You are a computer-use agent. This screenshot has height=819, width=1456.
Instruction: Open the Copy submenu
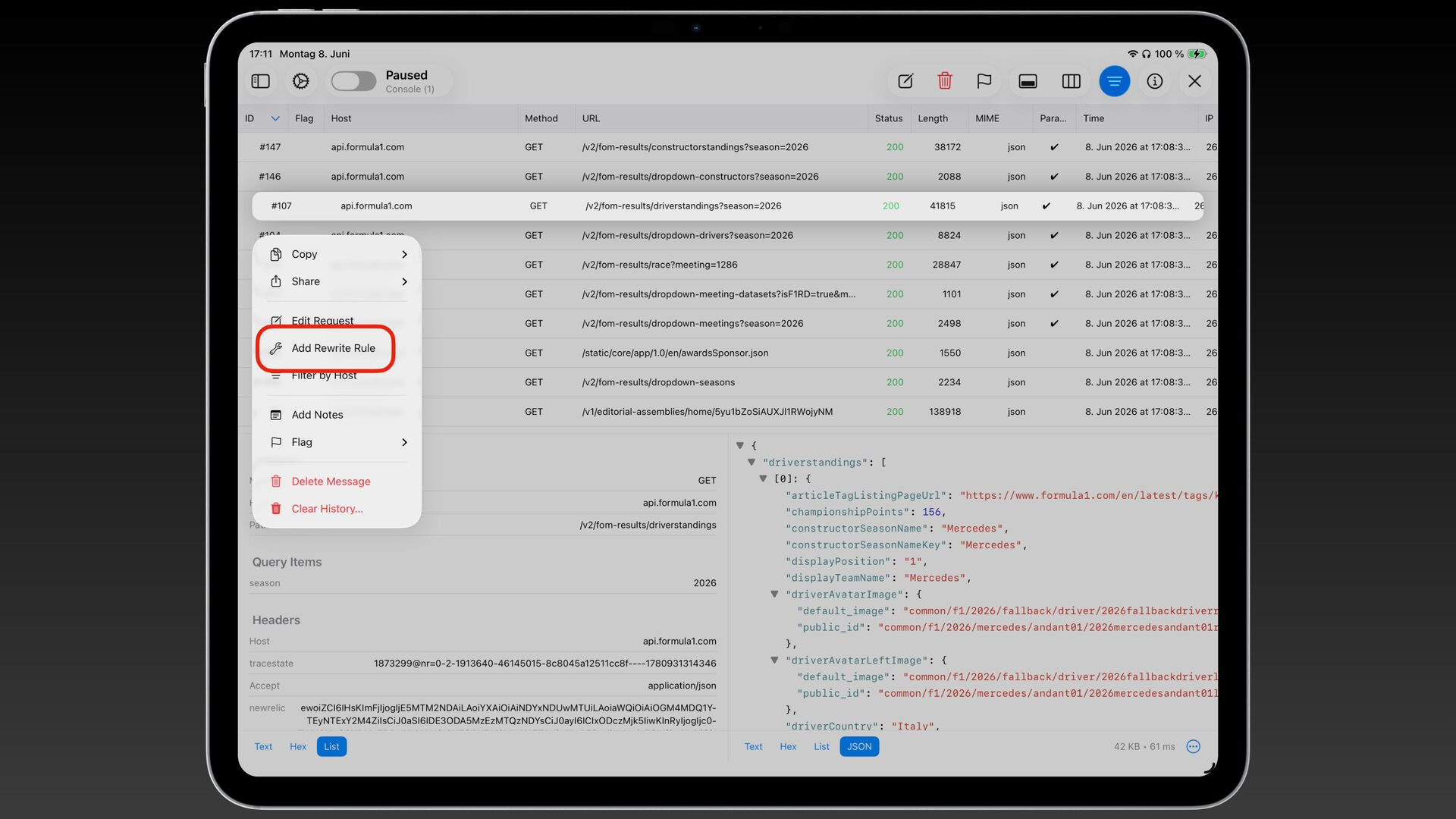coord(339,254)
